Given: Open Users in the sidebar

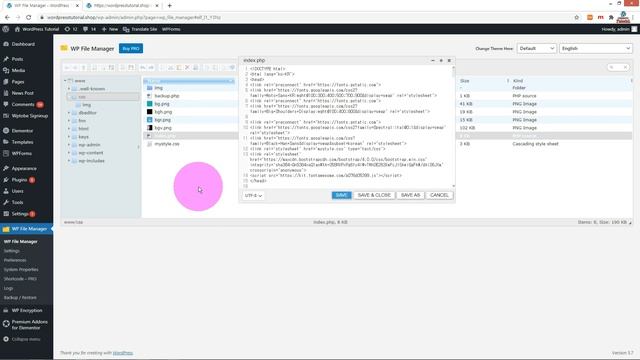Looking at the screenshot, I should click(17, 191).
